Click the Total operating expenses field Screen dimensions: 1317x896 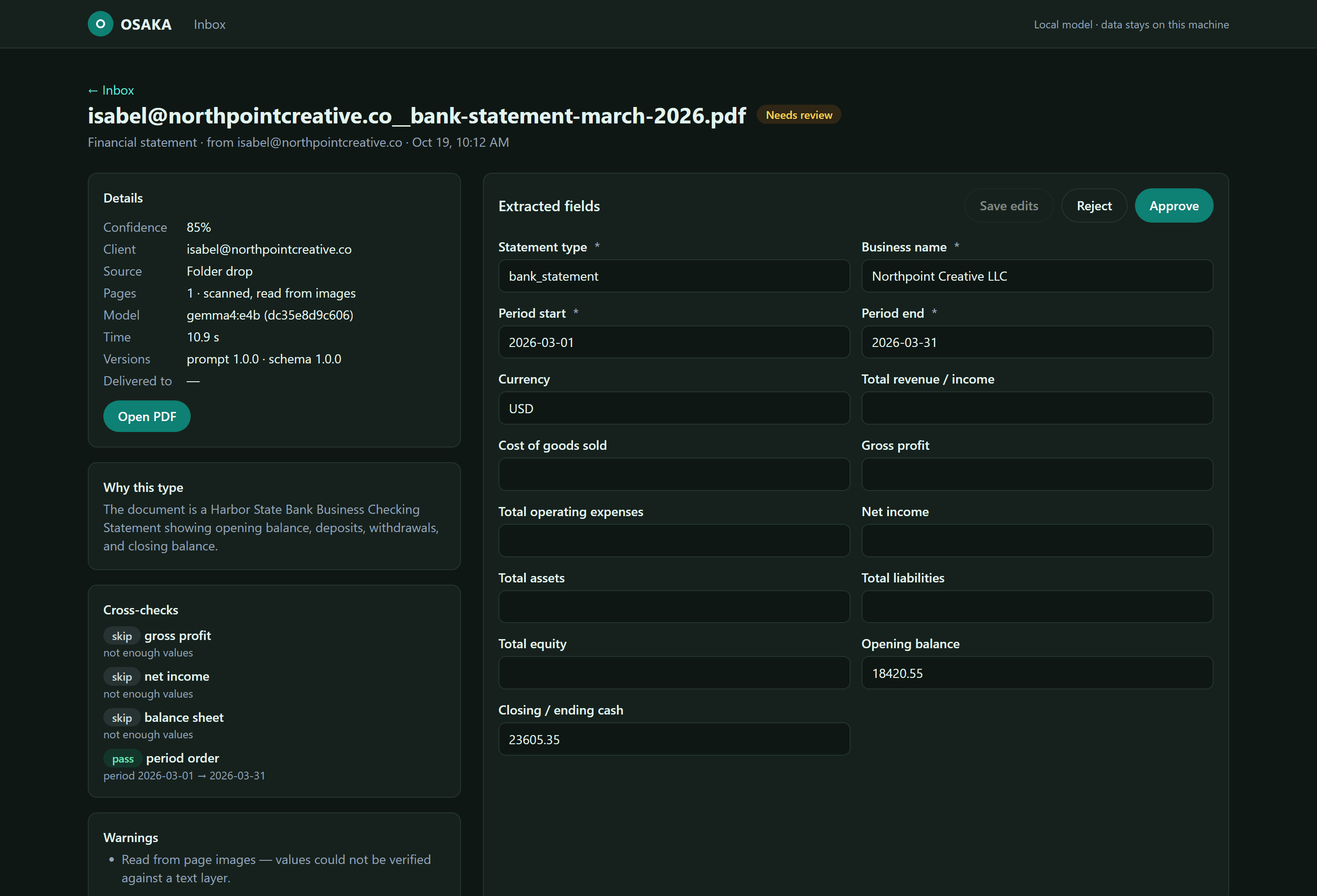[674, 540]
